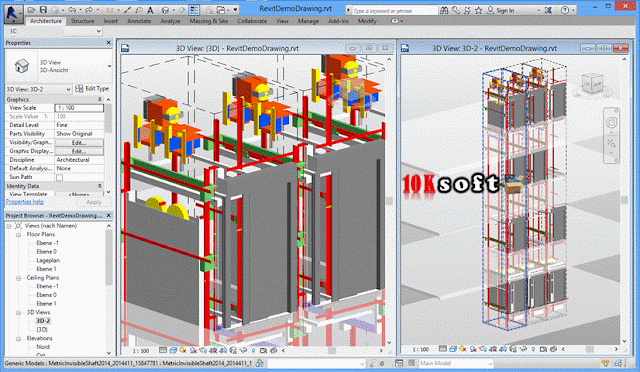The image size is (640, 372).
Task: Click the Redo arrow icon
Action: point(89,10)
